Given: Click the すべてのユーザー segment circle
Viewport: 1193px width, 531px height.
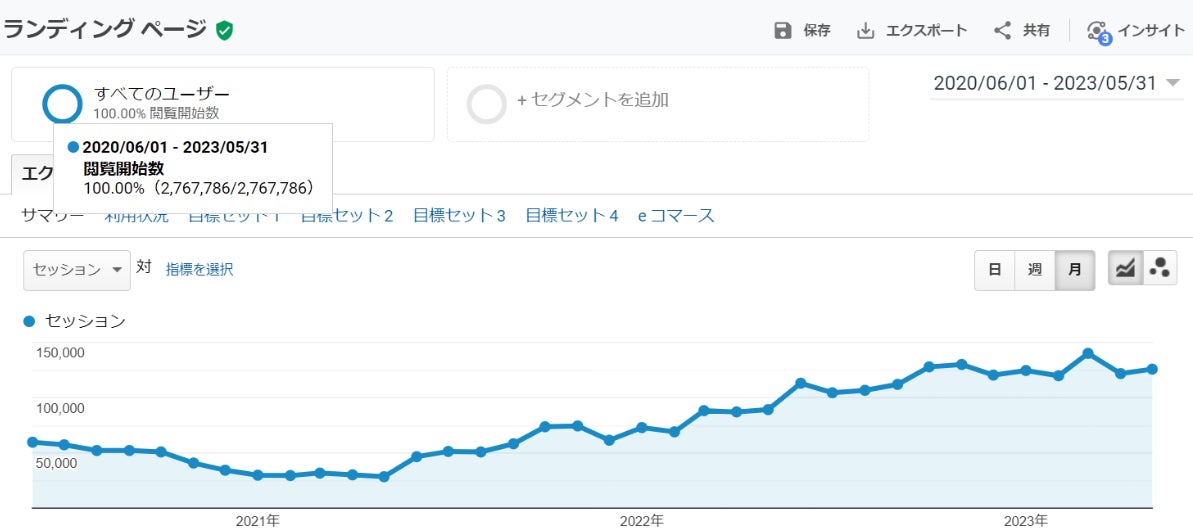Looking at the screenshot, I should click(x=62, y=104).
